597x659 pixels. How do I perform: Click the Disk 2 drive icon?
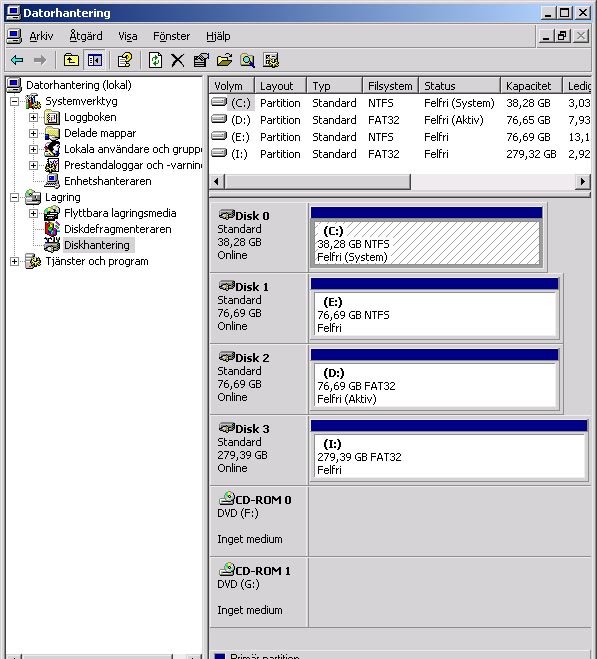click(x=227, y=357)
